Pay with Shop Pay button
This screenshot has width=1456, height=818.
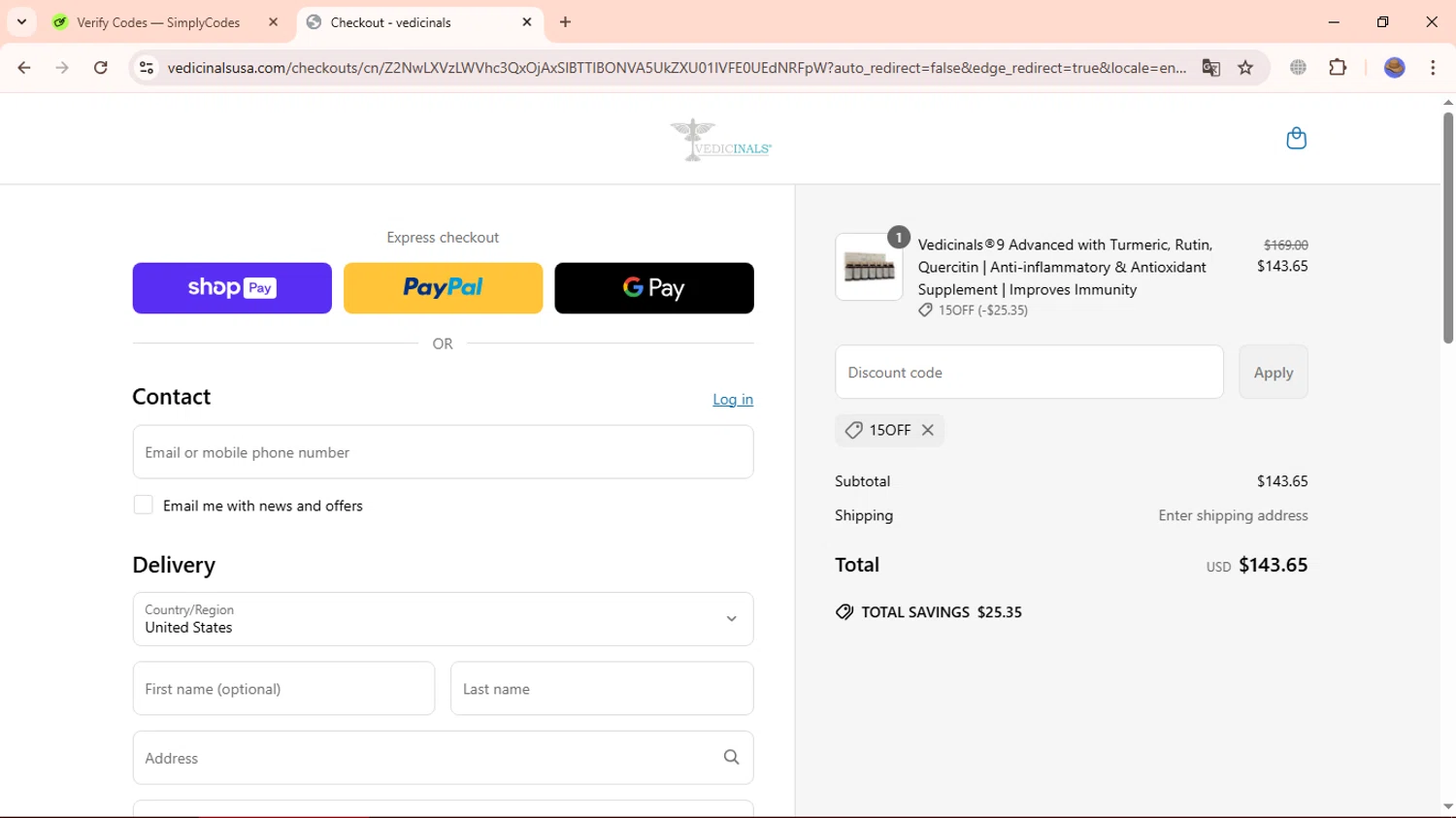pos(232,288)
